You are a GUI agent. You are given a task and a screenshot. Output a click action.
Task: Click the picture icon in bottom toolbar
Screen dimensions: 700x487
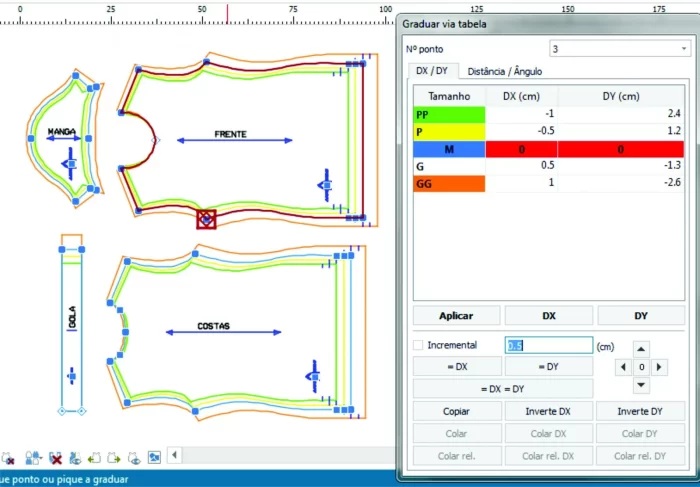[154, 458]
